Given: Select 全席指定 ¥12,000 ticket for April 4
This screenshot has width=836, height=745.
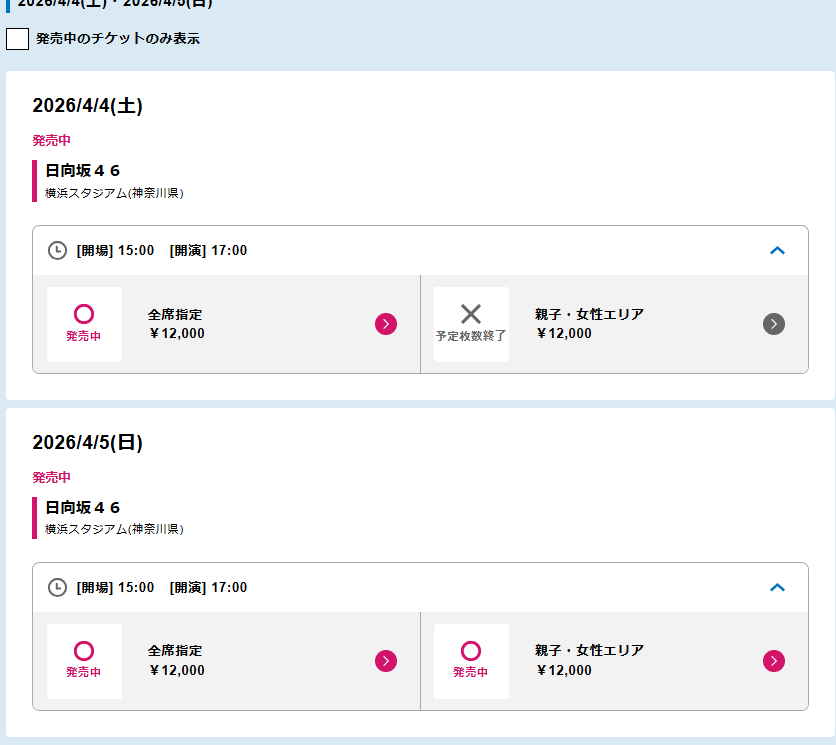Looking at the screenshot, I should (176, 324).
